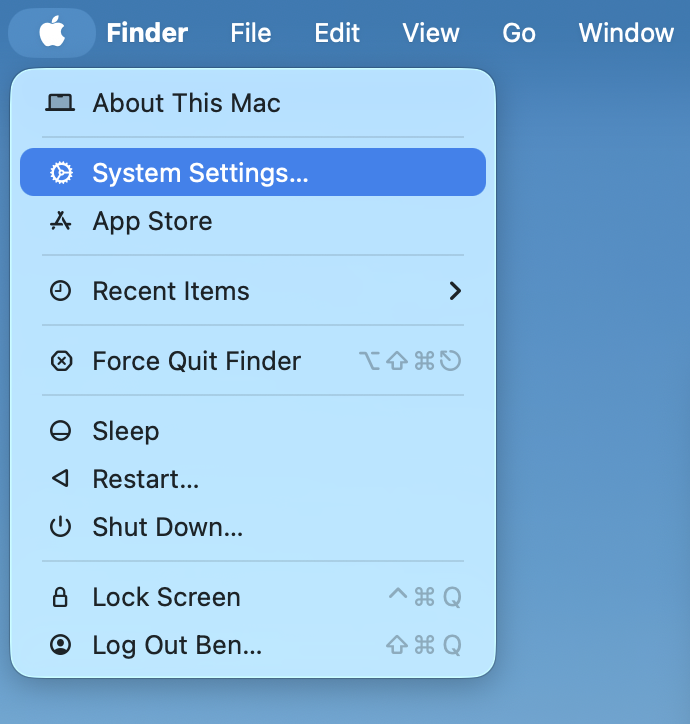Viewport: 690px width, 724px height.
Task: Click the Restart triangle icon
Action: [x=61, y=479]
